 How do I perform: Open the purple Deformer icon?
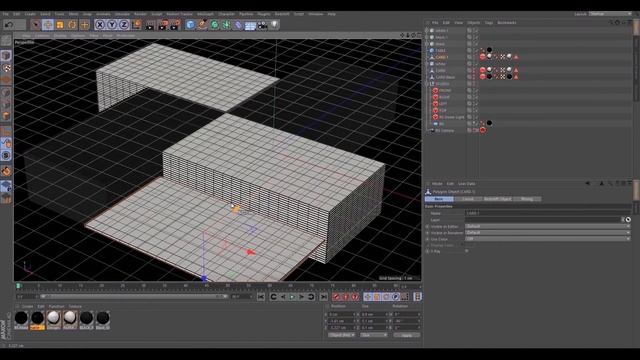coord(238,25)
